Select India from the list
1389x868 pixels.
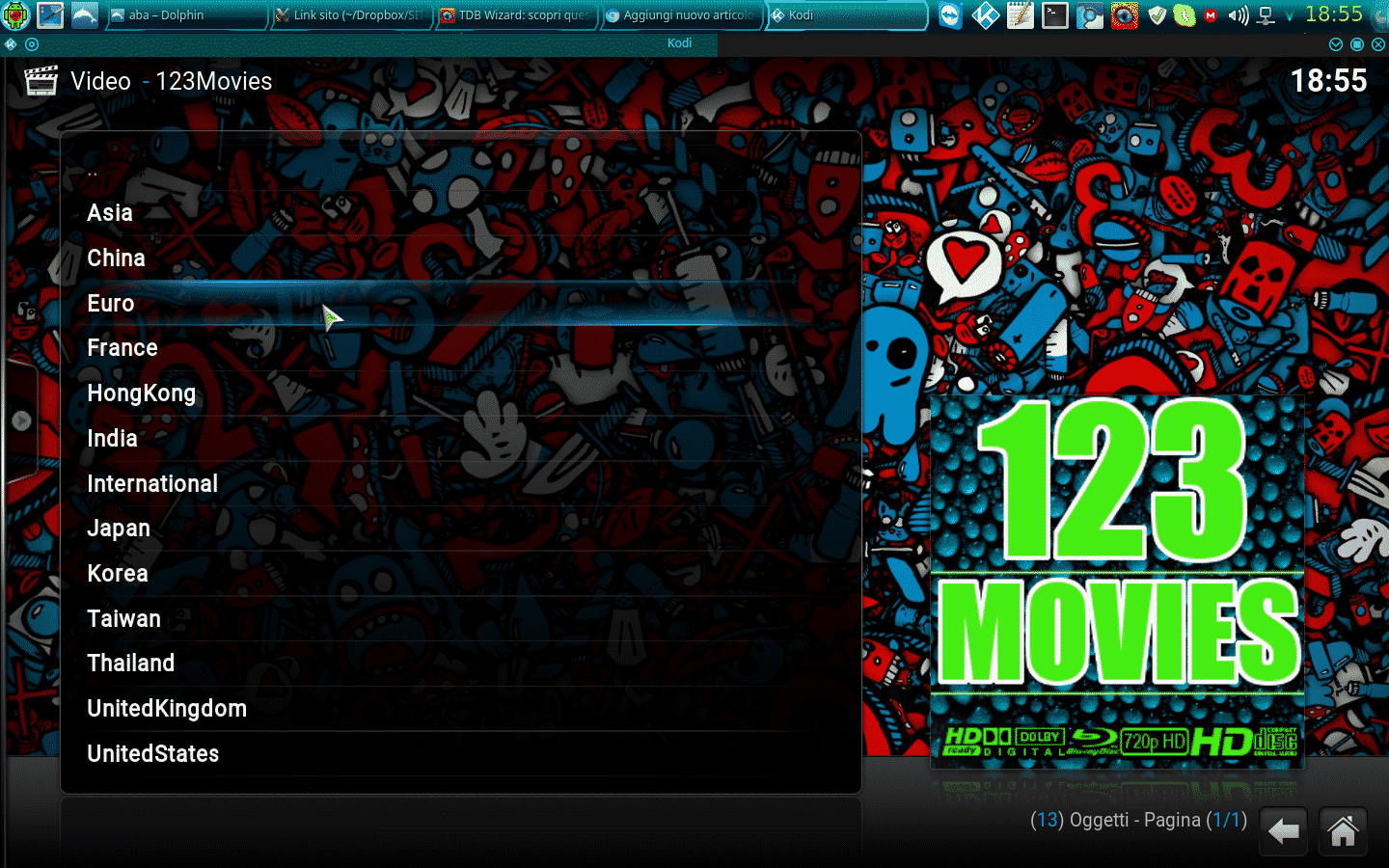pos(460,439)
